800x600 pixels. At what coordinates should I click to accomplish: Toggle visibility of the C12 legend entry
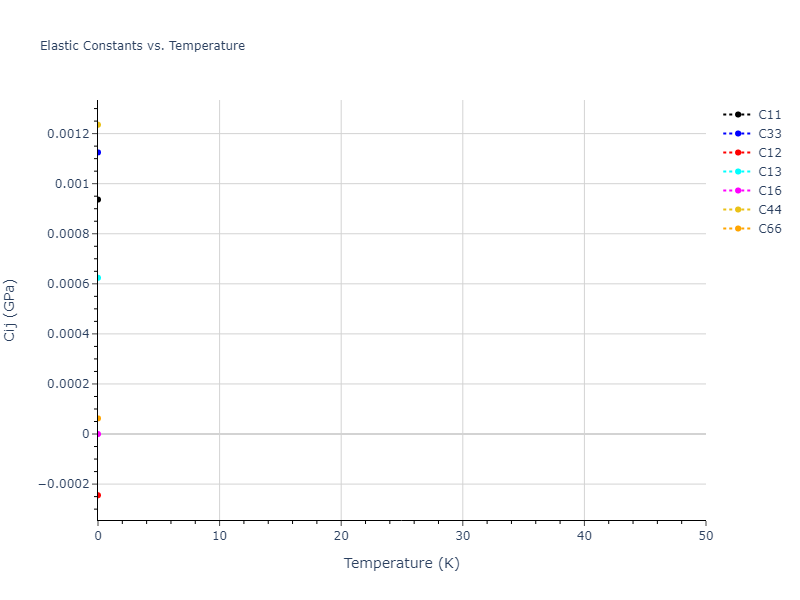[770, 153]
